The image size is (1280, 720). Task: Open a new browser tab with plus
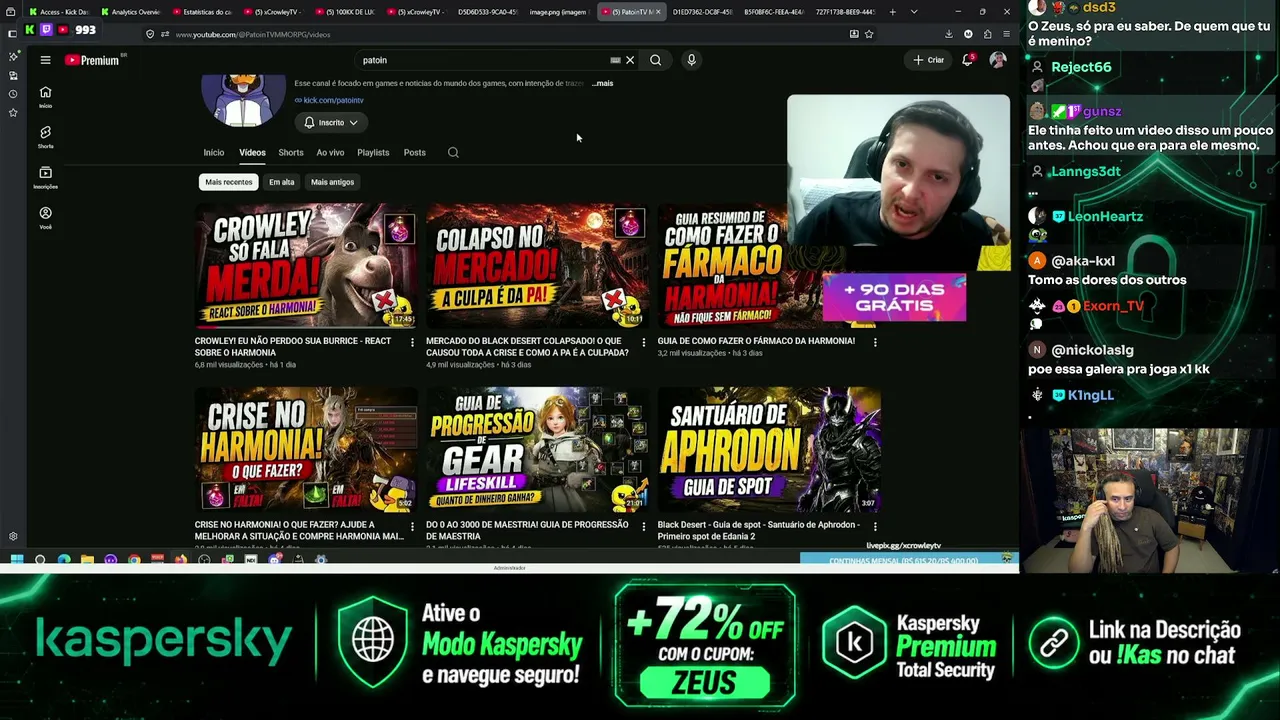click(x=891, y=12)
